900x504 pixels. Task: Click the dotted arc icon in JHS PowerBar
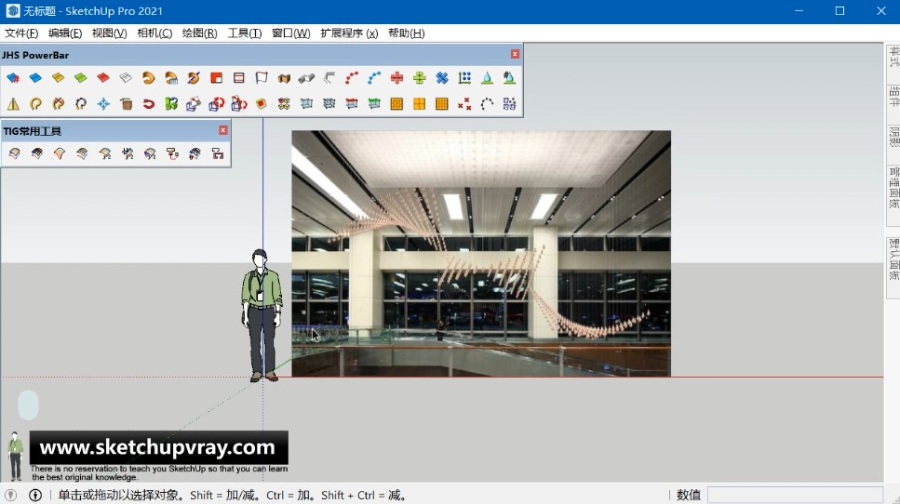pos(487,104)
